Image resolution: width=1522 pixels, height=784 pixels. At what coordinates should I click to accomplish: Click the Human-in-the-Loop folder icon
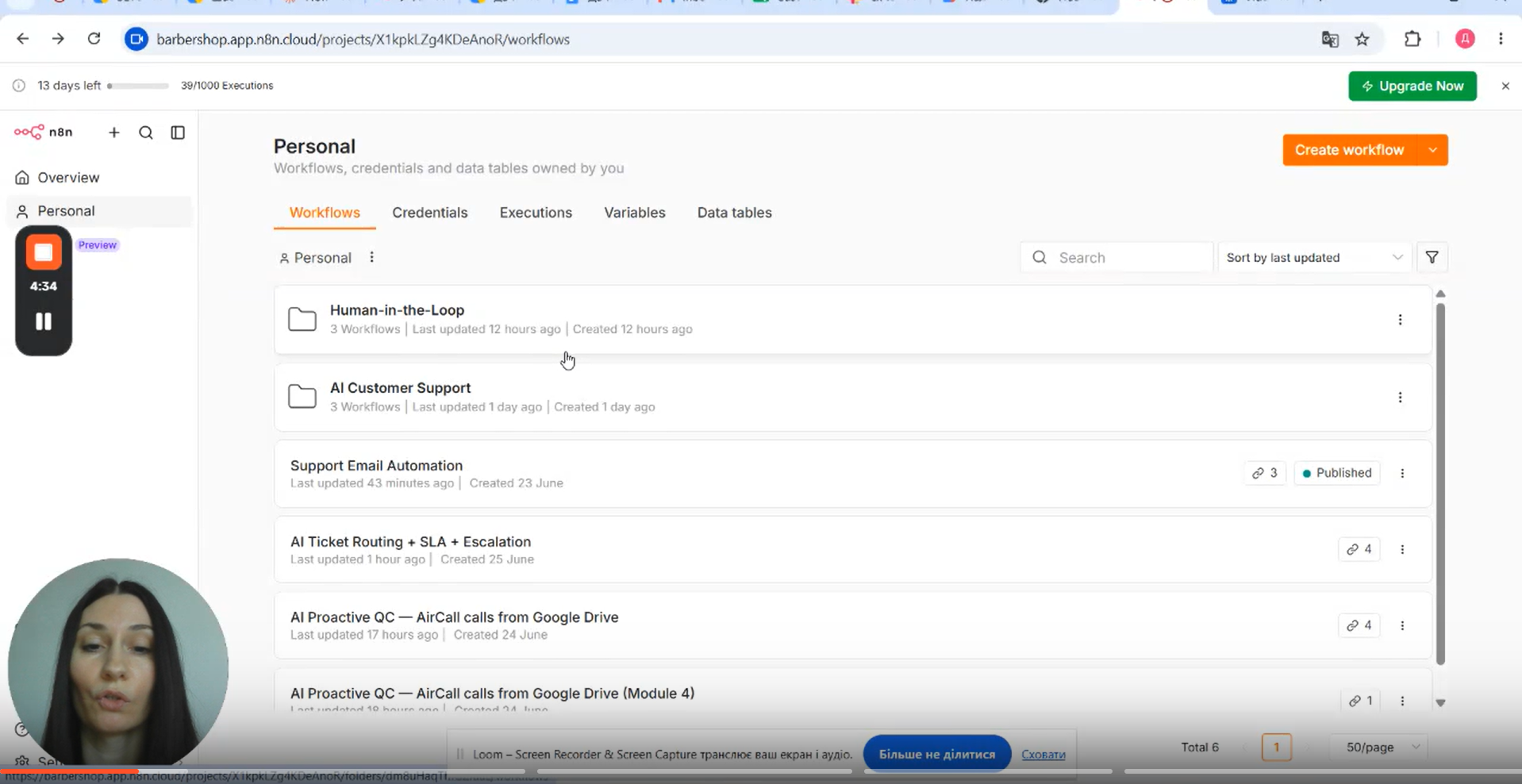[x=302, y=320]
